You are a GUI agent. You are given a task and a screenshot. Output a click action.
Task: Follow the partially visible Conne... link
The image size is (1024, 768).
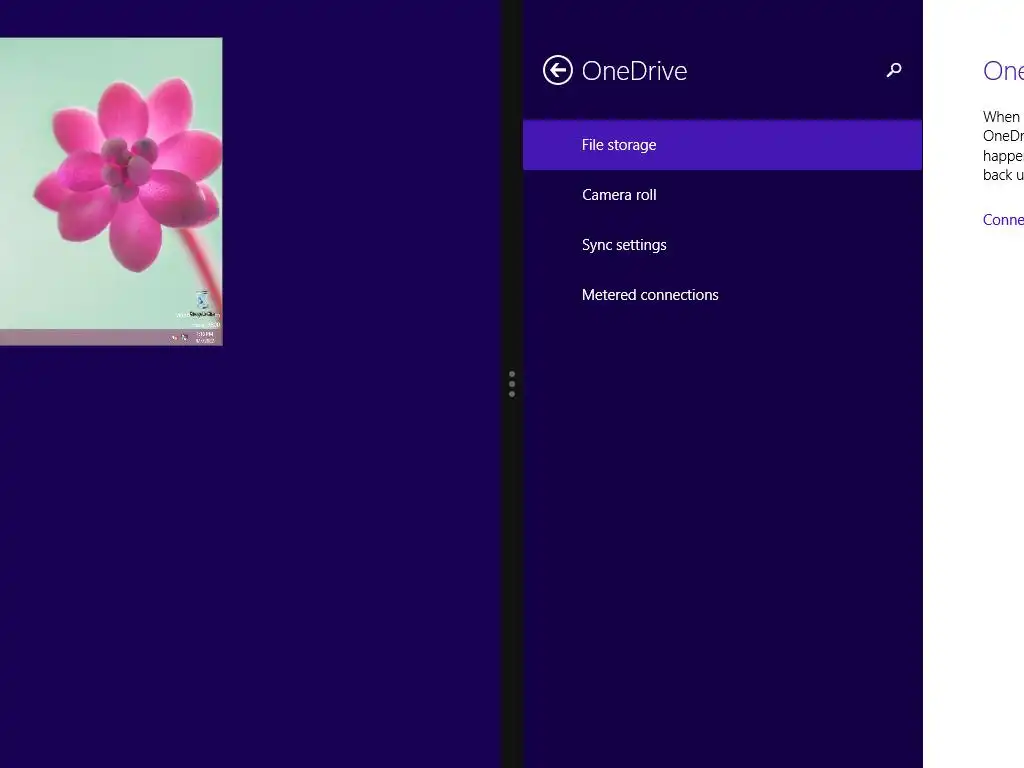[x=1003, y=219]
